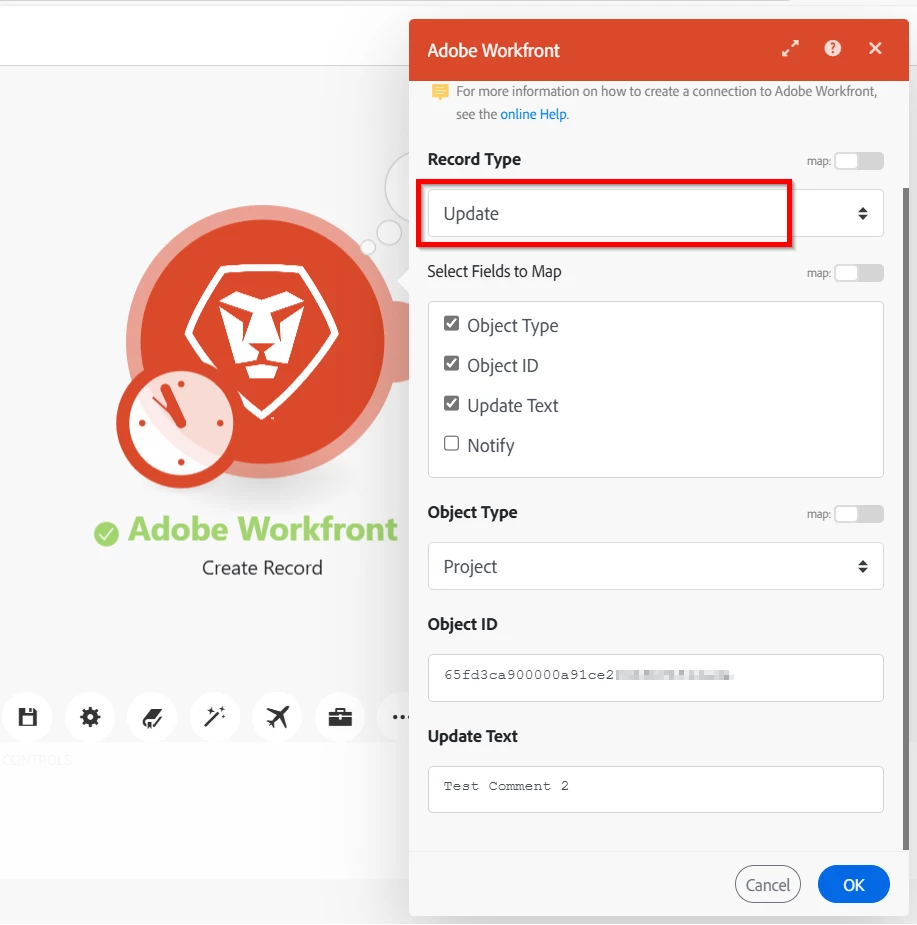
Task: Close the Adobe Workfront dialog
Action: 875,48
